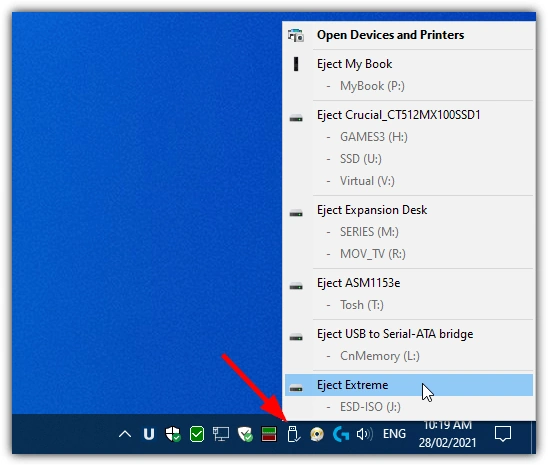This screenshot has width=548, height=465.
Task: Click the drive icon beside Eject Extreme
Action: (296, 388)
